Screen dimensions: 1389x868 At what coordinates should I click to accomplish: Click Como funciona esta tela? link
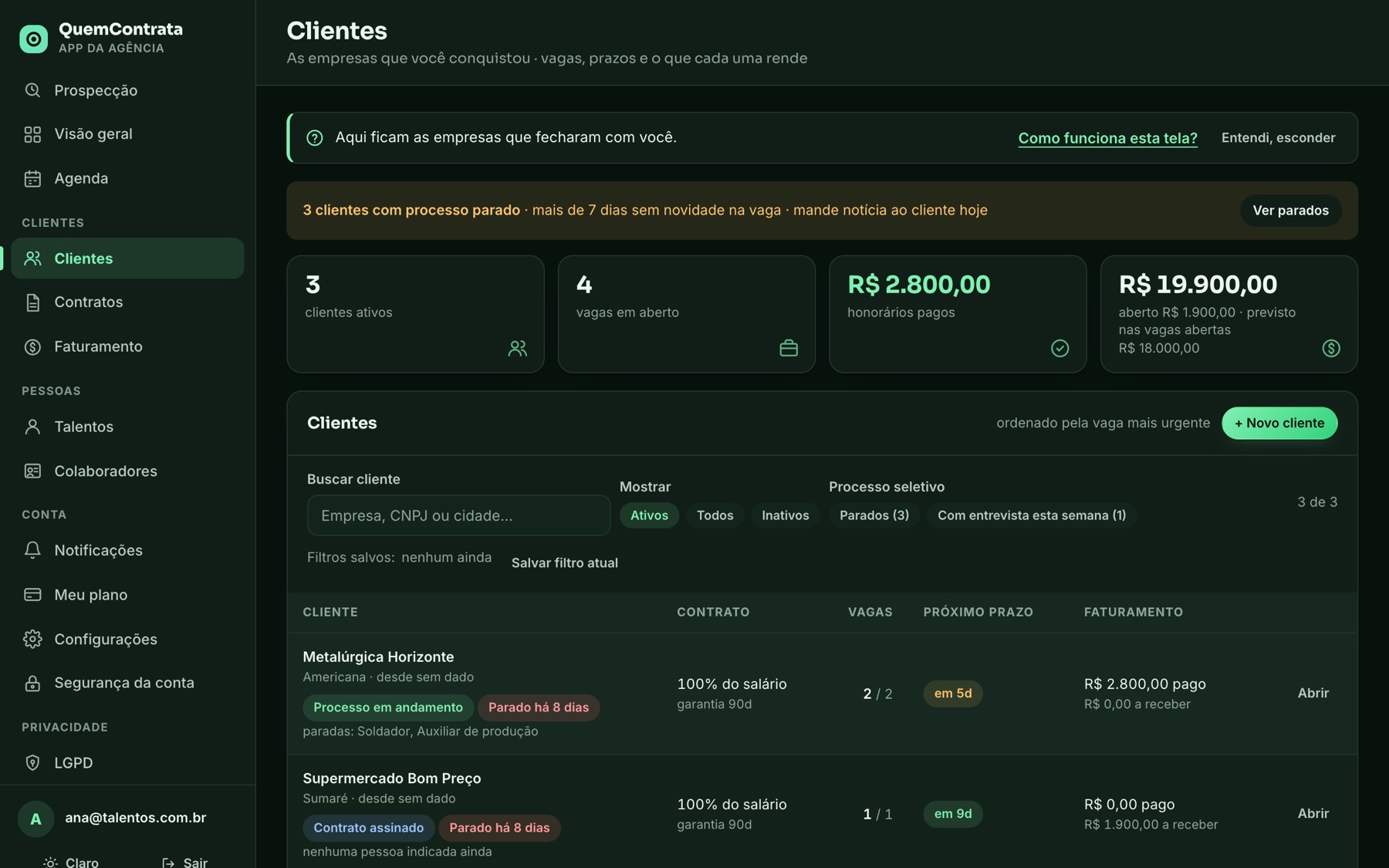pos(1107,138)
